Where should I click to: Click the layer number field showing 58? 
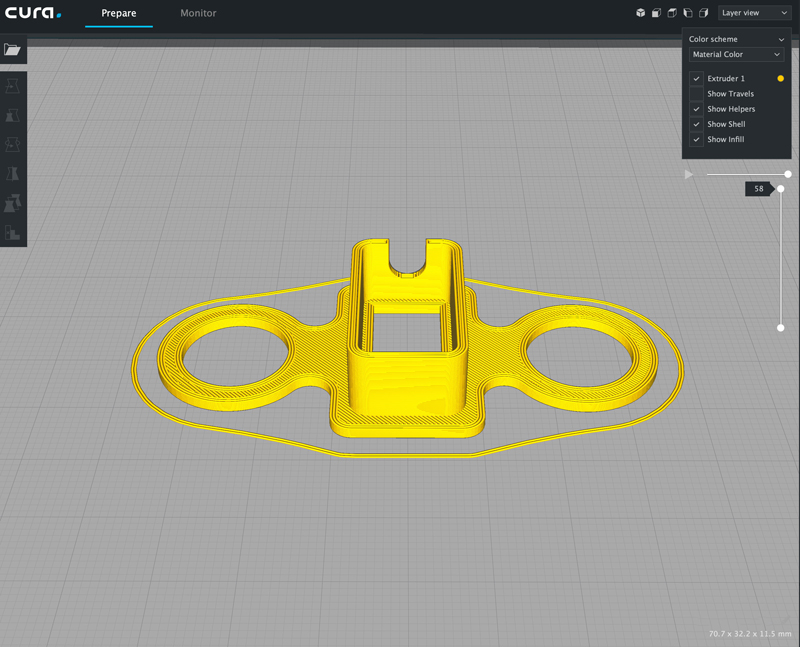coord(759,188)
